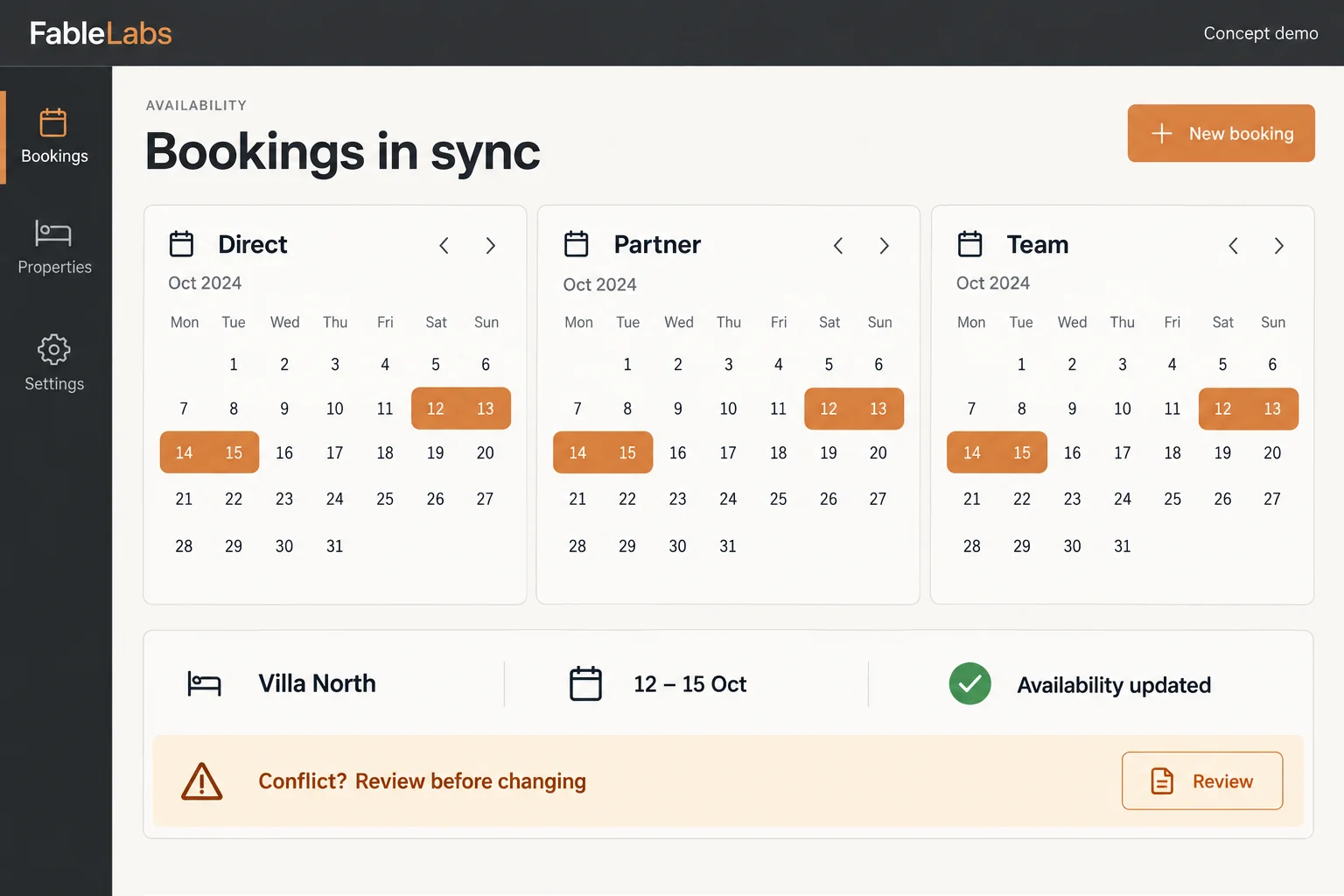The image size is (1344, 896).
Task: Open Settings gear in the sidebar
Action: [x=54, y=362]
